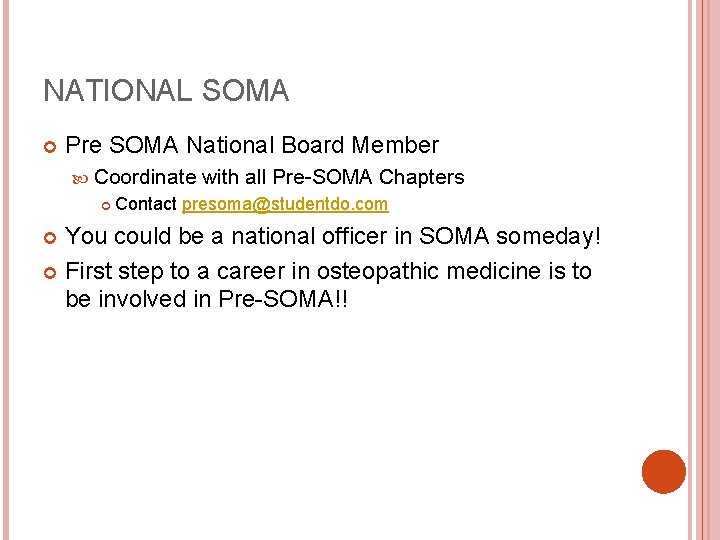The height and width of the screenshot is (540, 720).
Task: Open the presoma@studentdo.com email link
Action: click(x=285, y=205)
